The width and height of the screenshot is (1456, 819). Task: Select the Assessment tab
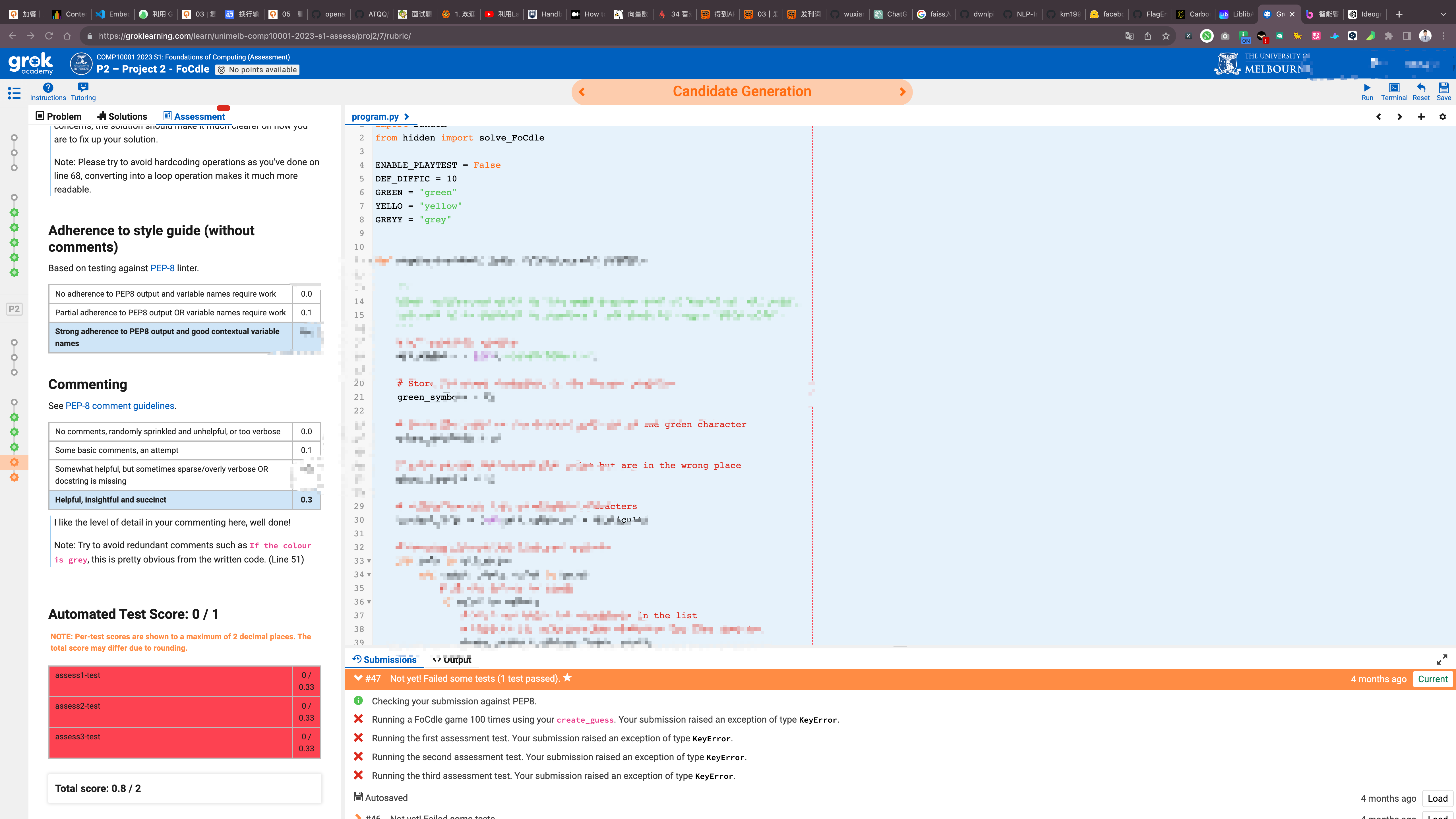(x=194, y=116)
